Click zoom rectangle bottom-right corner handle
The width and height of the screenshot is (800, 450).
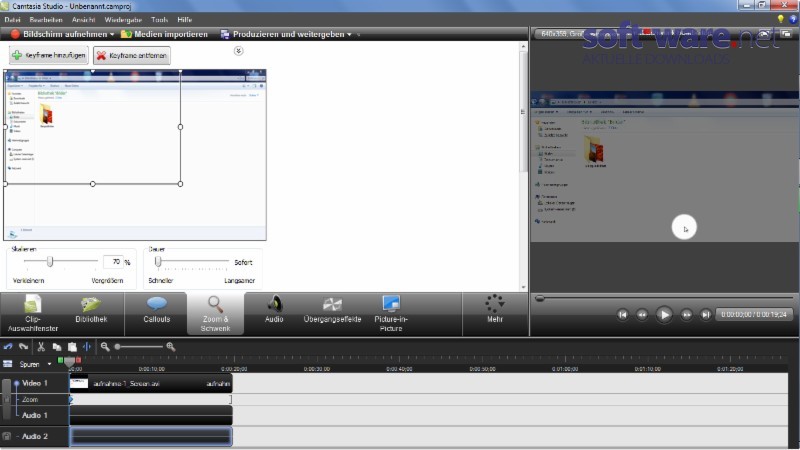pyautogui.click(x=181, y=184)
